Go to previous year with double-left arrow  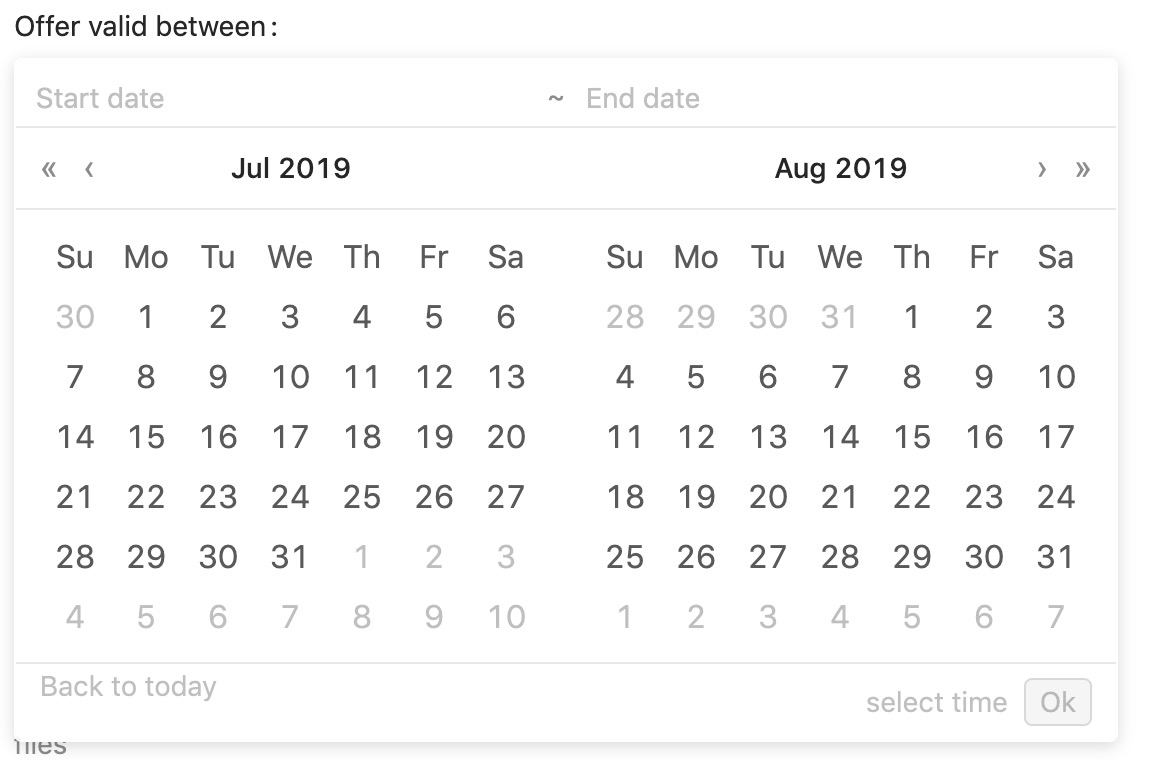(x=49, y=169)
